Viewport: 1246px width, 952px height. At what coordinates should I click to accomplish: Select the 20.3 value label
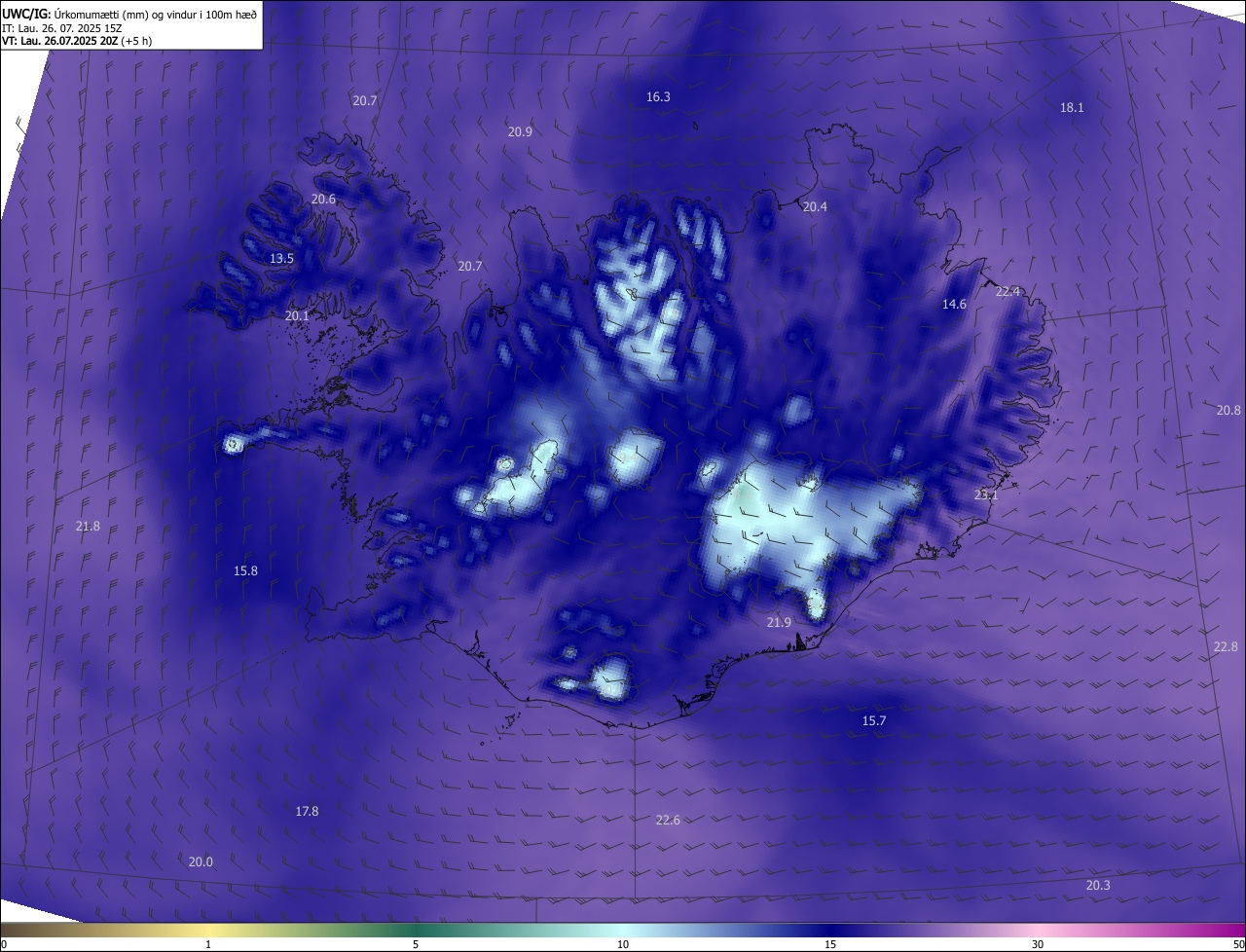(x=1097, y=885)
